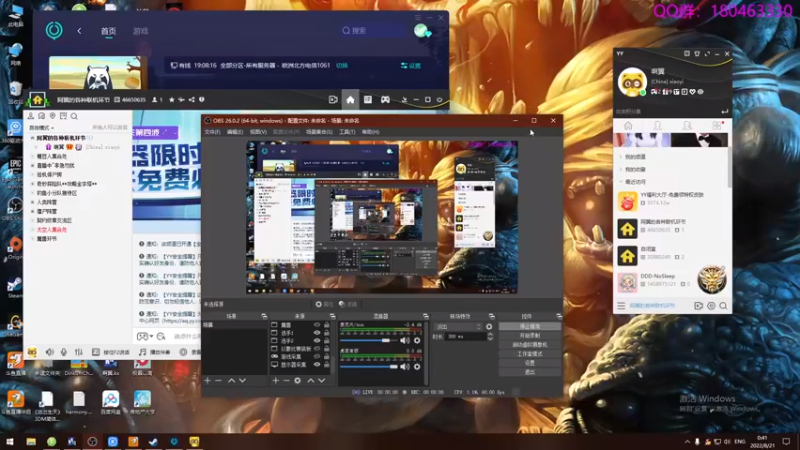This screenshot has width=800, height=450.
Task: Lock the 选手2 source
Action: 327,341
